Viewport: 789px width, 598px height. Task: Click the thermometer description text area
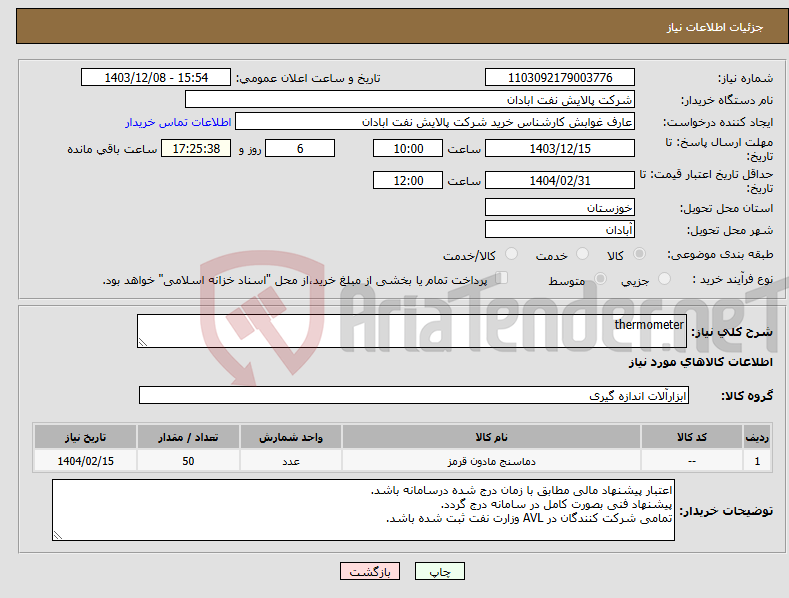(412, 331)
